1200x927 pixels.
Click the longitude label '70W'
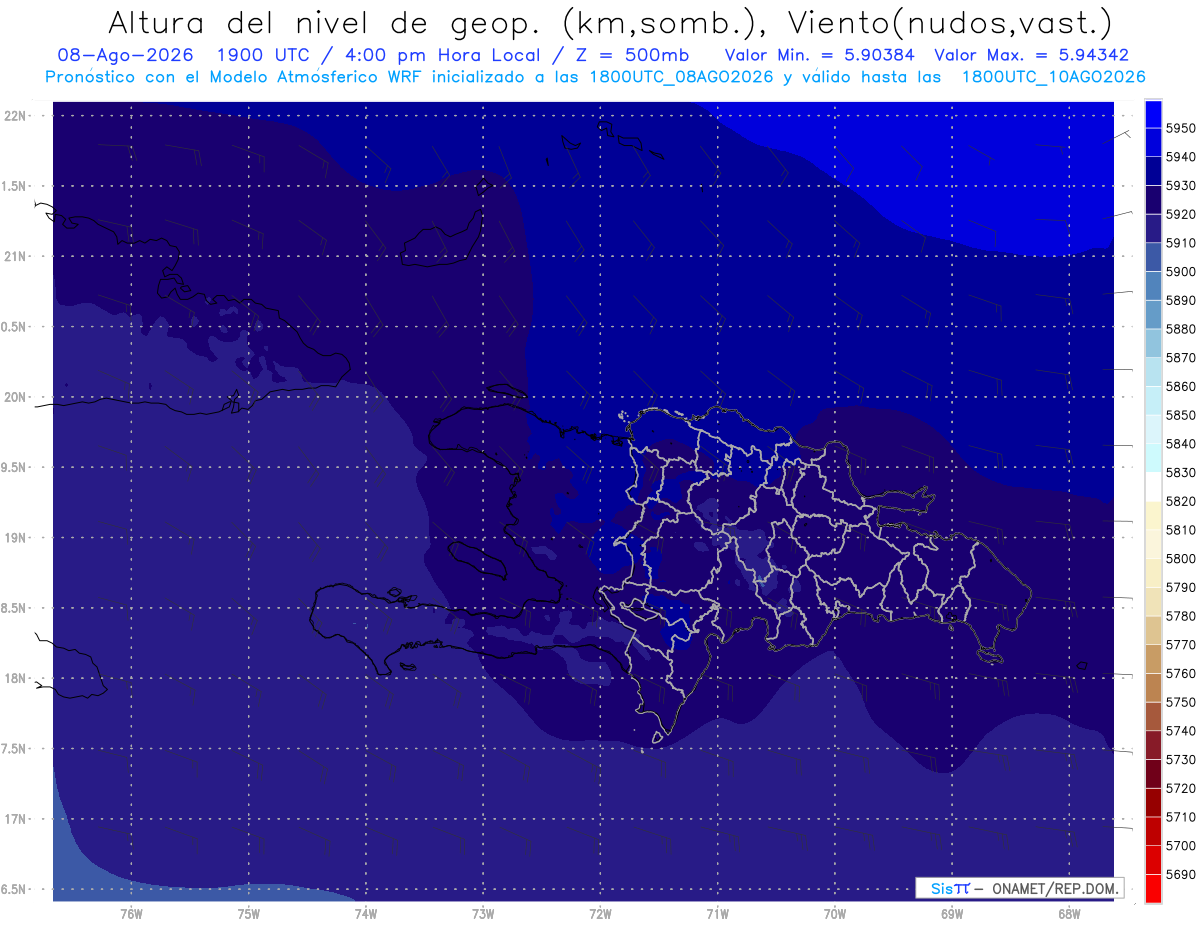click(x=835, y=913)
